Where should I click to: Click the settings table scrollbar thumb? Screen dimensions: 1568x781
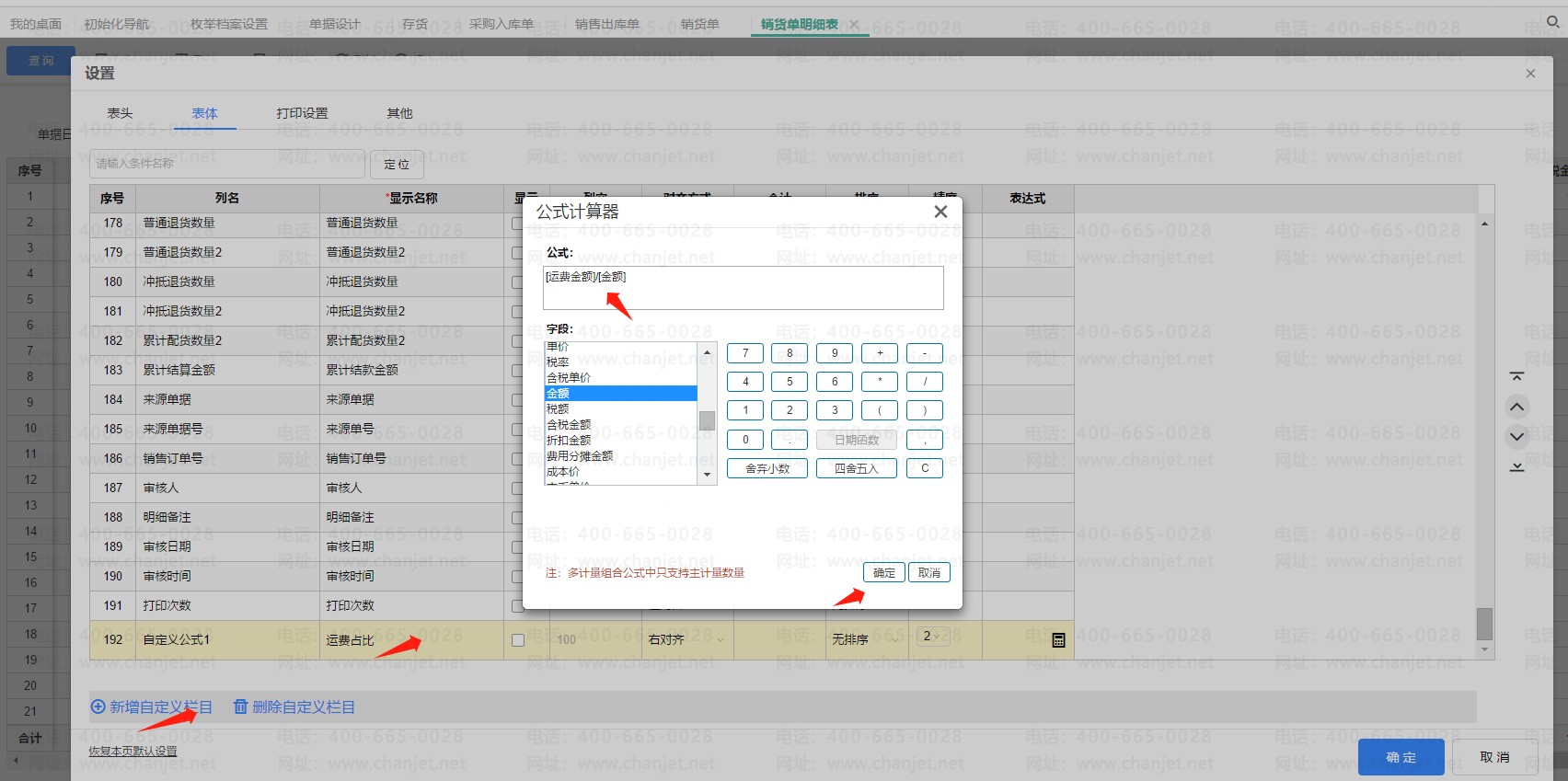pyautogui.click(x=1484, y=624)
